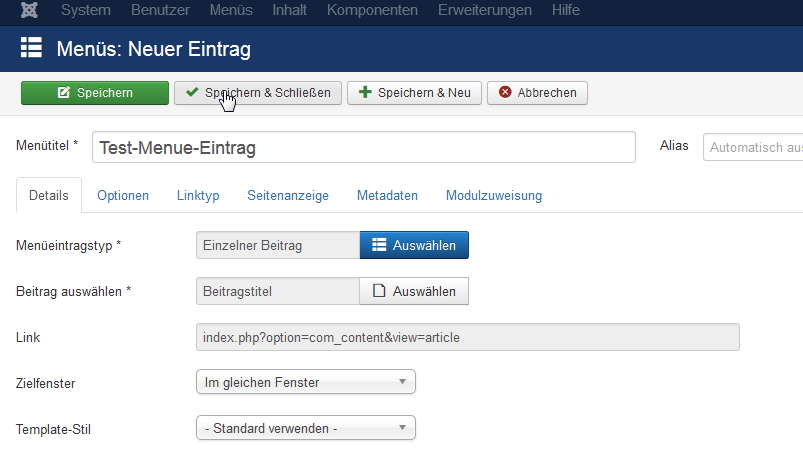
Task: Click the checkmark on Speichern & Schließen
Action: pyautogui.click(x=192, y=92)
